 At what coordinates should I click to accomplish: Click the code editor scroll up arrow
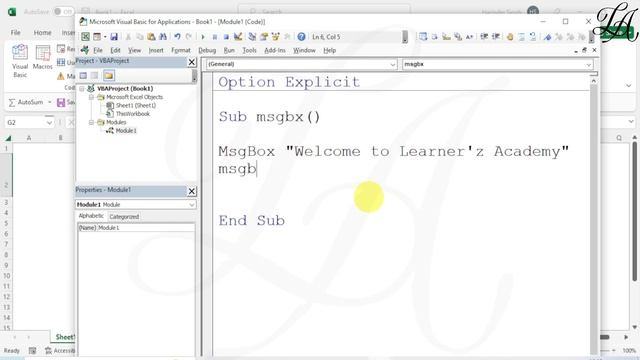(593, 81)
